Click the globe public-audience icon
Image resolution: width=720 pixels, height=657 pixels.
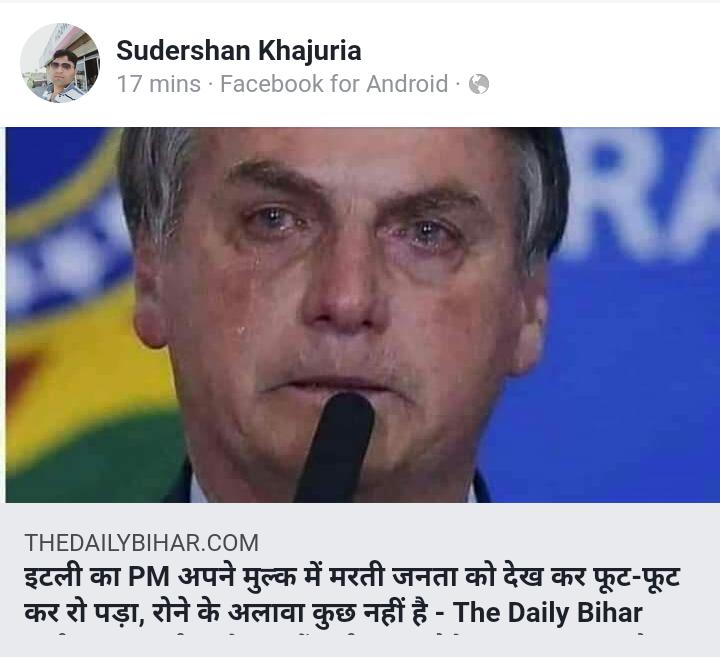point(479,84)
